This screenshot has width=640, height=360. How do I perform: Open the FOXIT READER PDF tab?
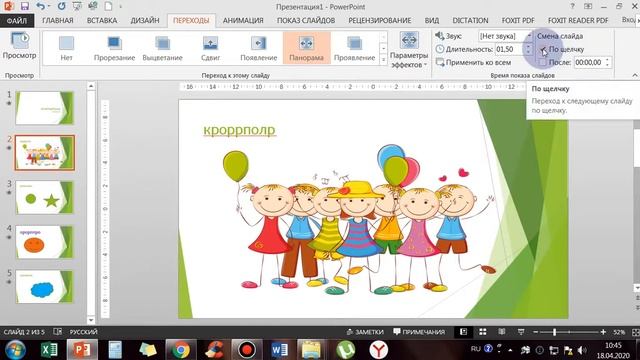578,20
